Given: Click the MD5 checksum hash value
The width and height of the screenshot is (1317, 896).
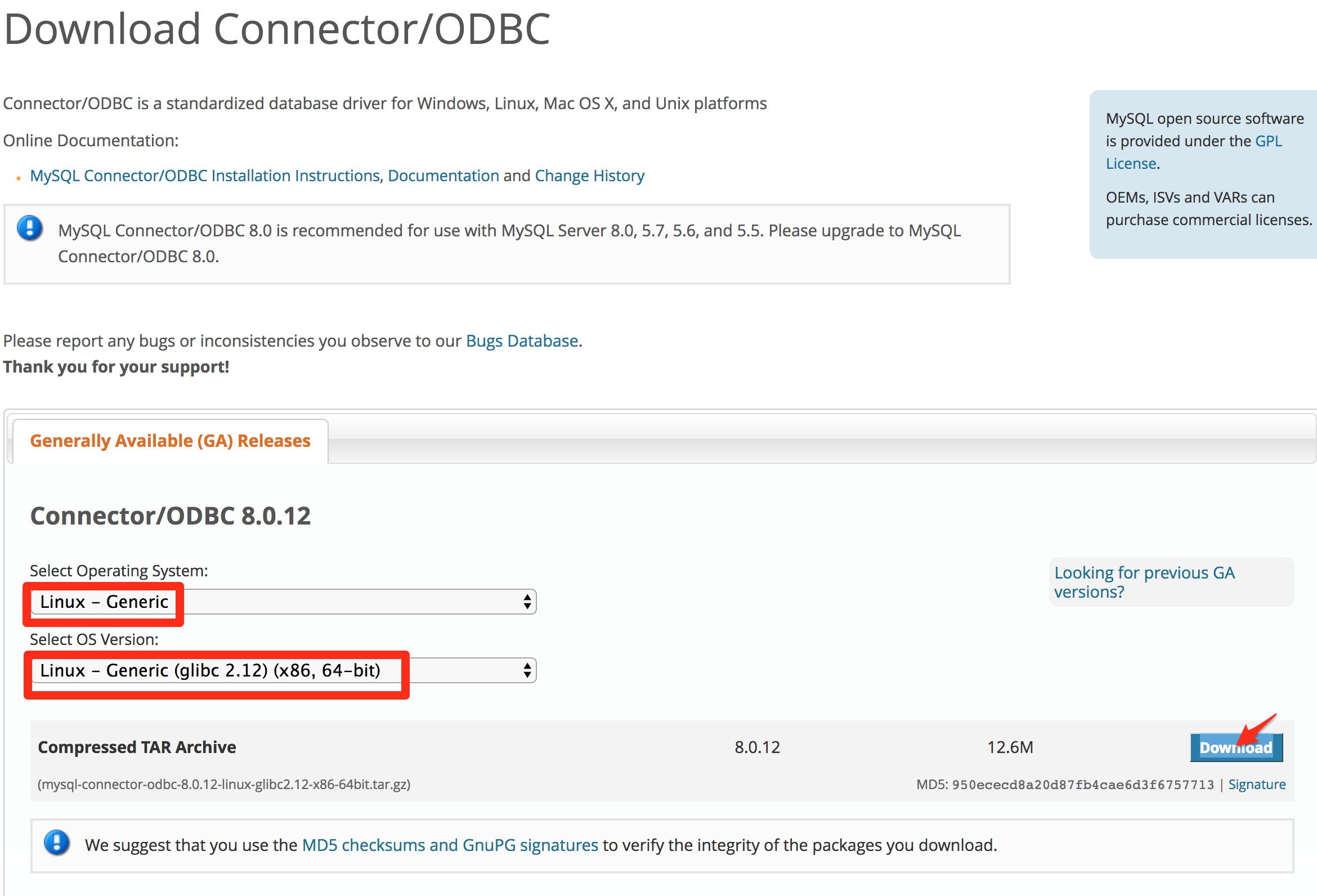Looking at the screenshot, I should (x=1082, y=785).
